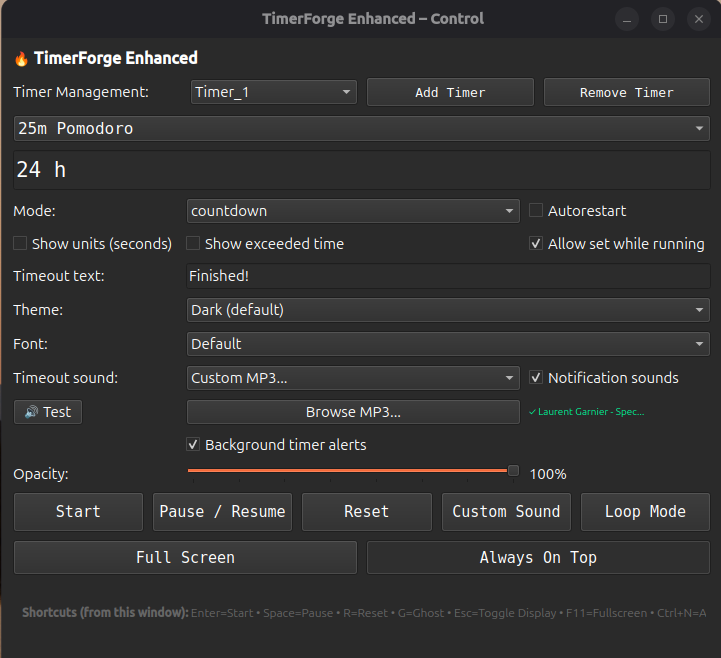Click the Opacity slider handle

[513, 471]
